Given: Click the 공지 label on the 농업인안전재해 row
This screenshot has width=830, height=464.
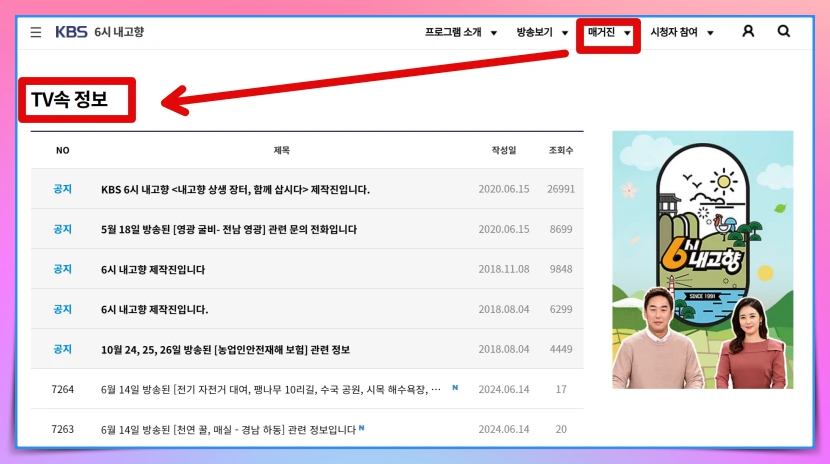Looking at the screenshot, I should [62, 349].
